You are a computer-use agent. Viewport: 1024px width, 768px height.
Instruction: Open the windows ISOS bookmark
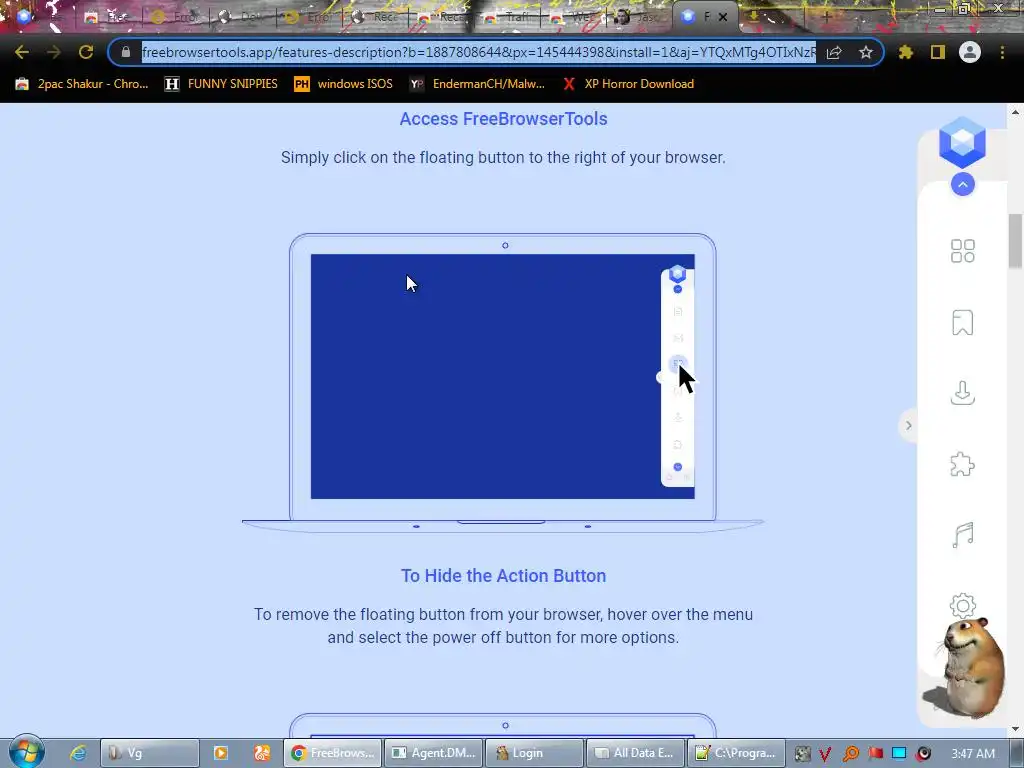tap(344, 84)
